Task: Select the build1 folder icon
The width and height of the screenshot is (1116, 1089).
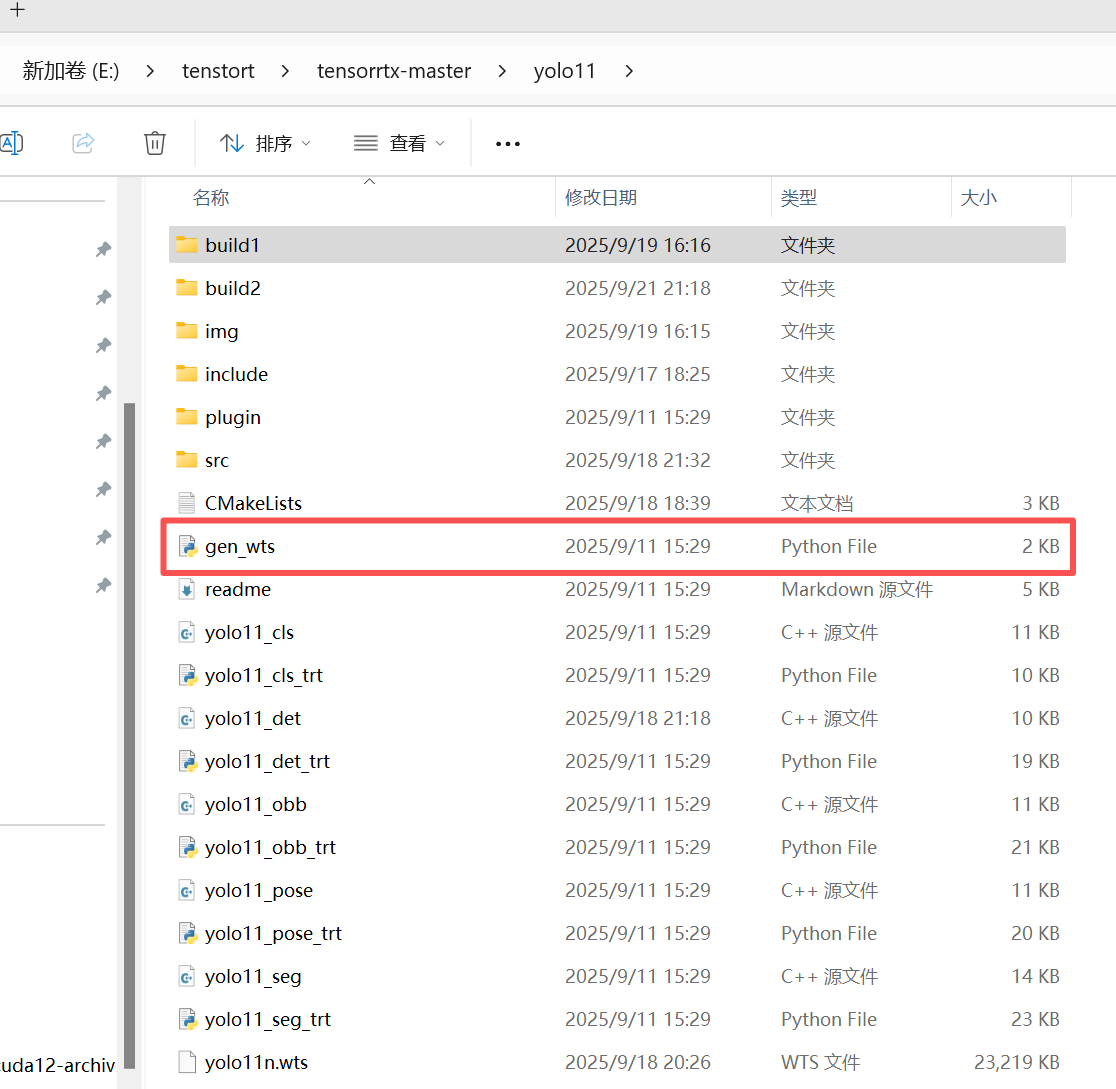Action: [x=186, y=245]
